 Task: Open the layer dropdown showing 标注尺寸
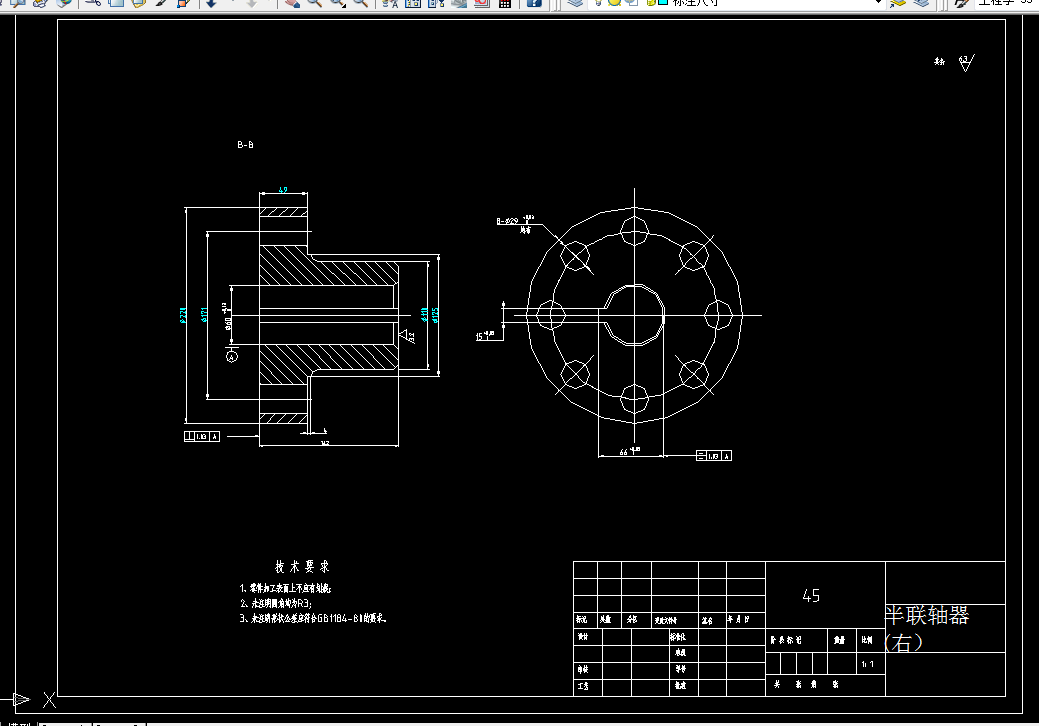736,3
